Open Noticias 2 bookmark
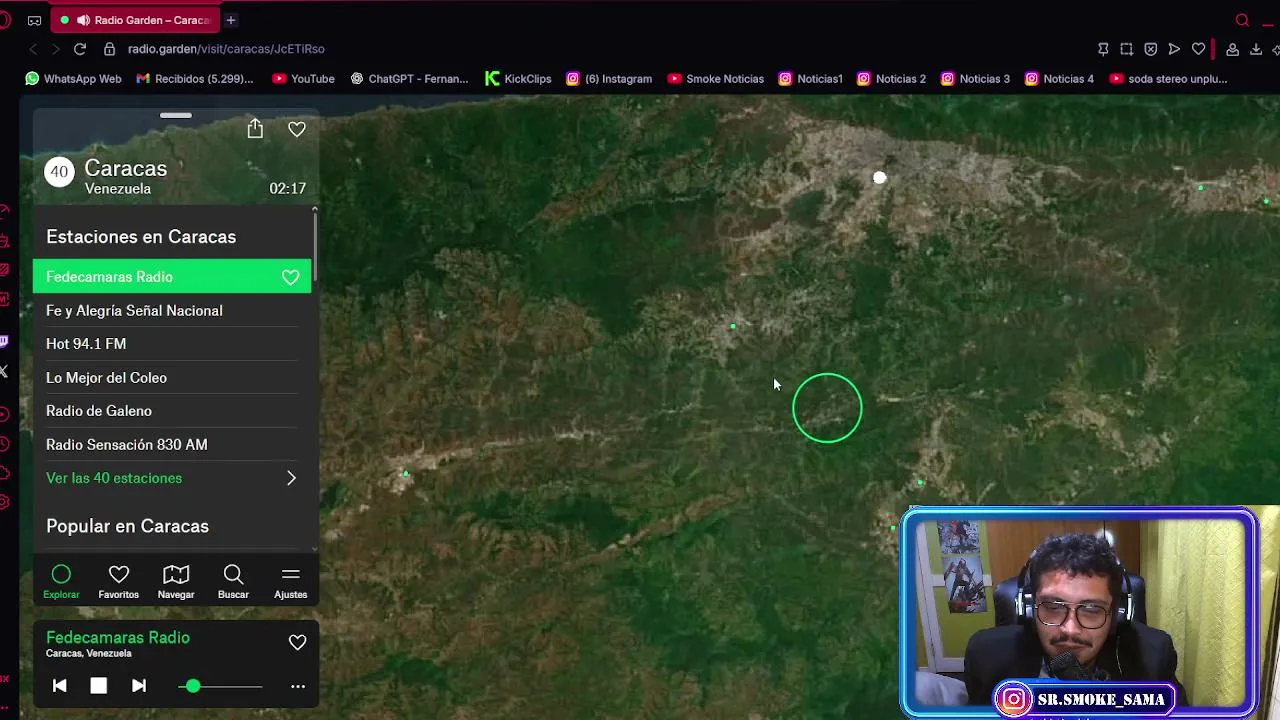Screen dimensions: 1280x720 click(x=892, y=79)
